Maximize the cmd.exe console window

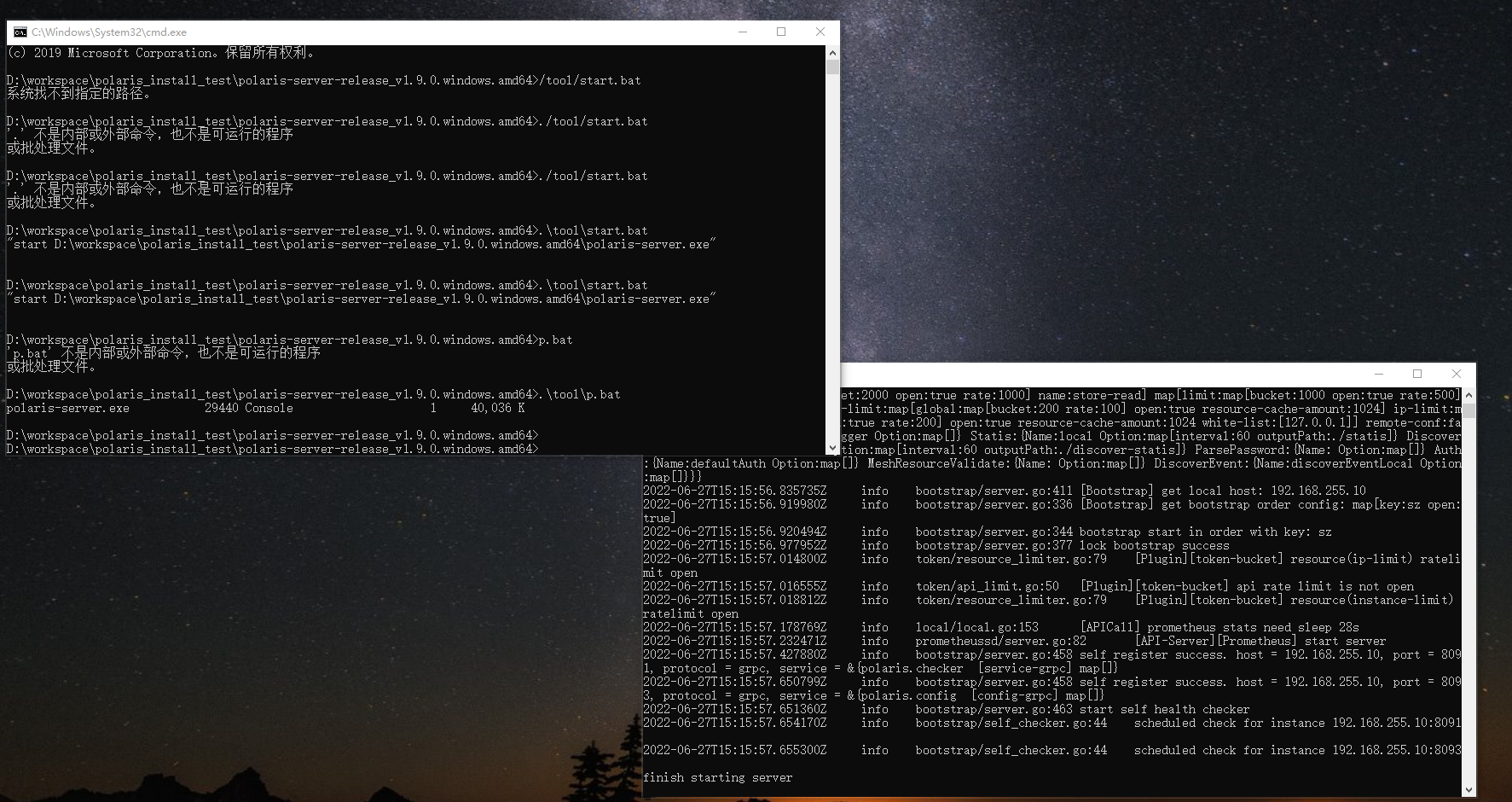[x=780, y=32]
